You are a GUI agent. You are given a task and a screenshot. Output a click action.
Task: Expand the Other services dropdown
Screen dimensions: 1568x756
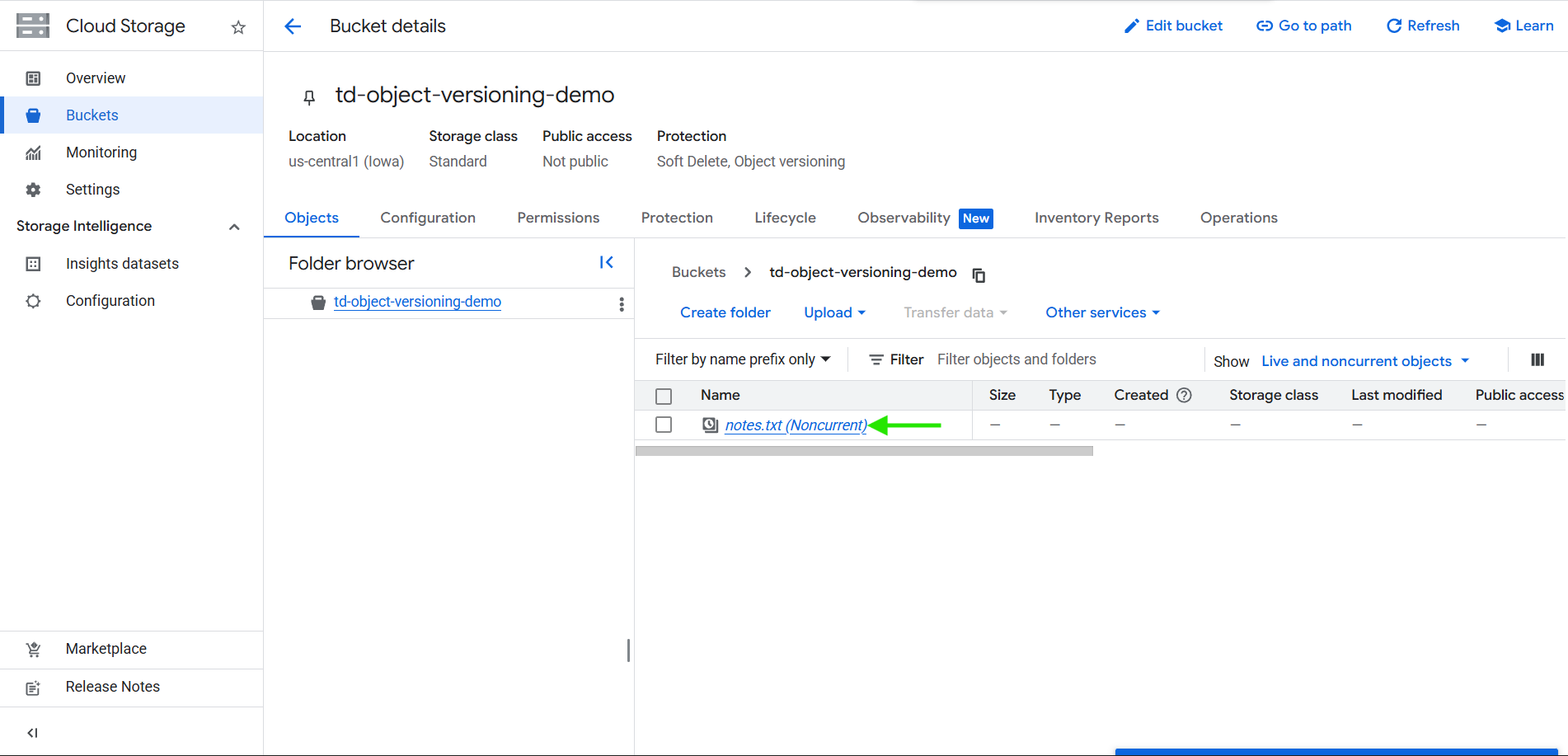pos(1102,312)
